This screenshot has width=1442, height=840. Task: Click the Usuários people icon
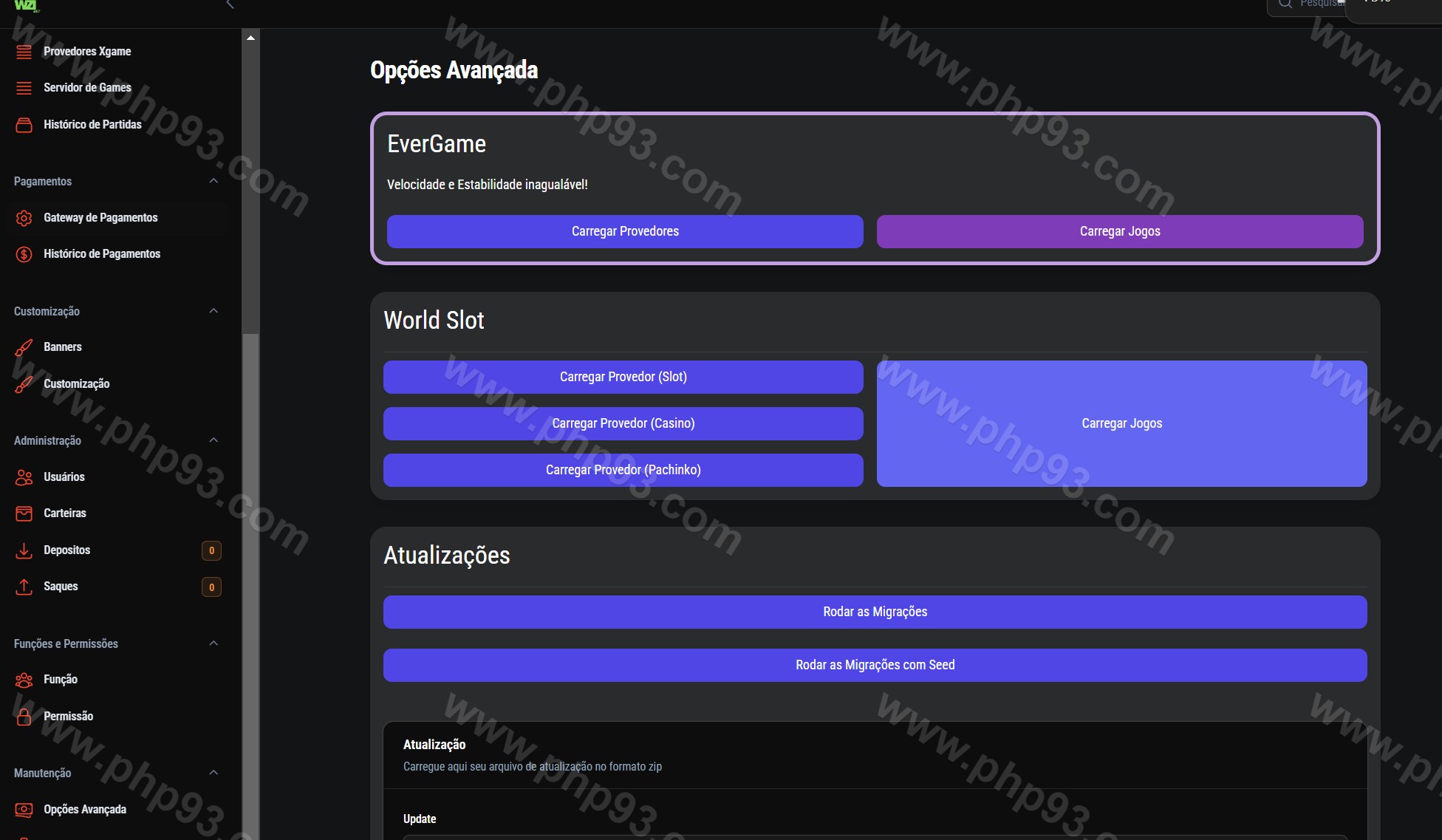point(24,477)
